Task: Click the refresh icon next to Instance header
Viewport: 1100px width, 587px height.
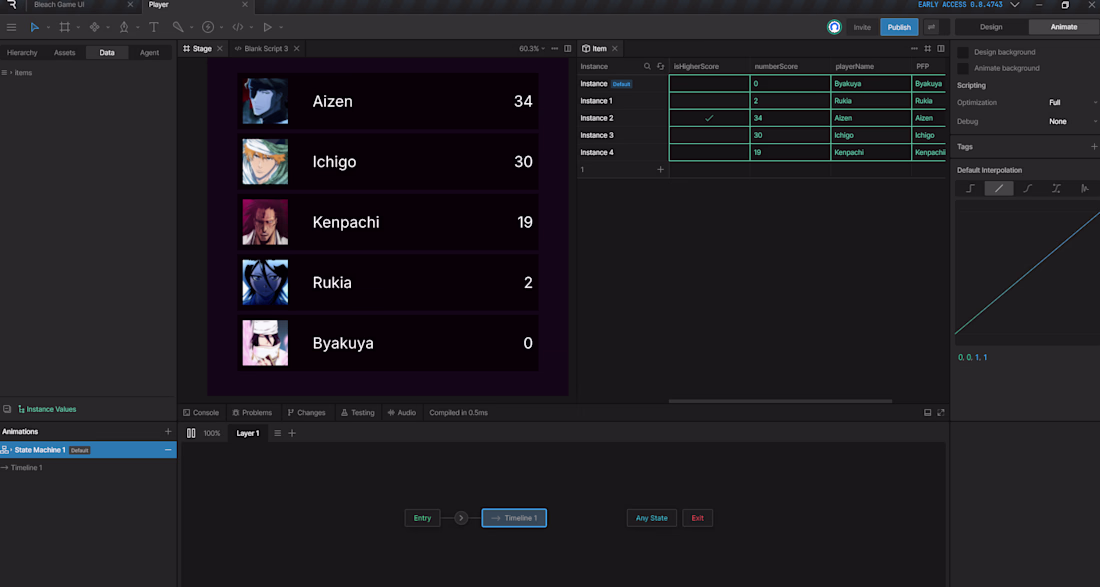Action: [x=660, y=67]
